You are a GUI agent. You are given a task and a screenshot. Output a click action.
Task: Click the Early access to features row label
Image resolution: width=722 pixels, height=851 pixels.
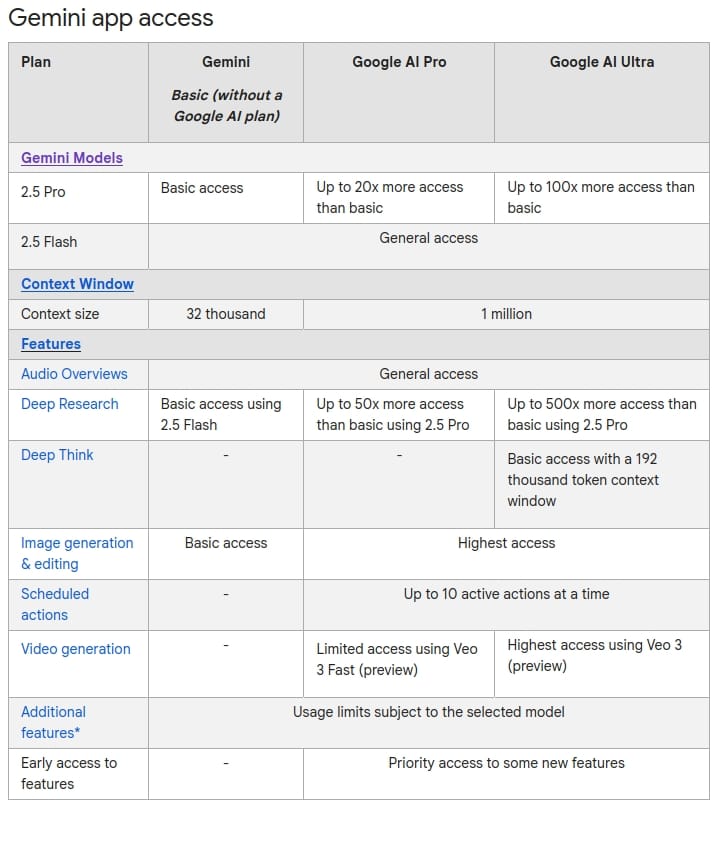pyautogui.click(x=69, y=773)
